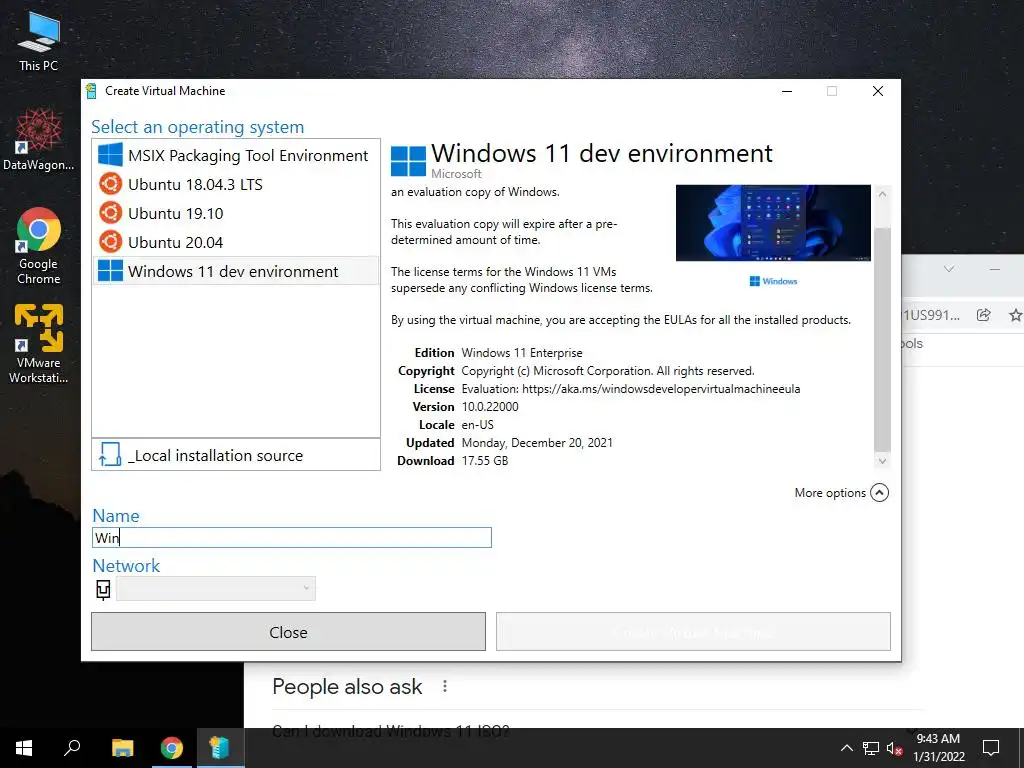1024x768 pixels.
Task: Choose Ubuntu 19.10 operating system
Action: [x=236, y=213]
